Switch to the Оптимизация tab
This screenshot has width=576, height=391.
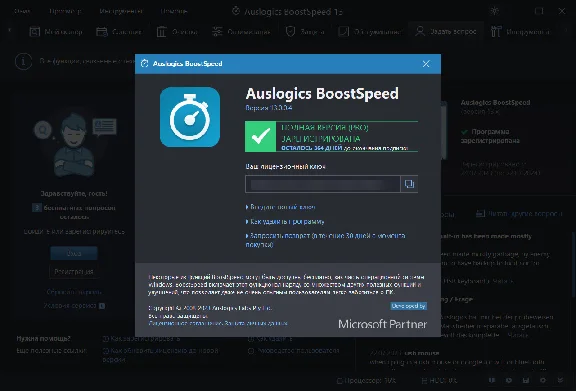[x=241, y=32]
